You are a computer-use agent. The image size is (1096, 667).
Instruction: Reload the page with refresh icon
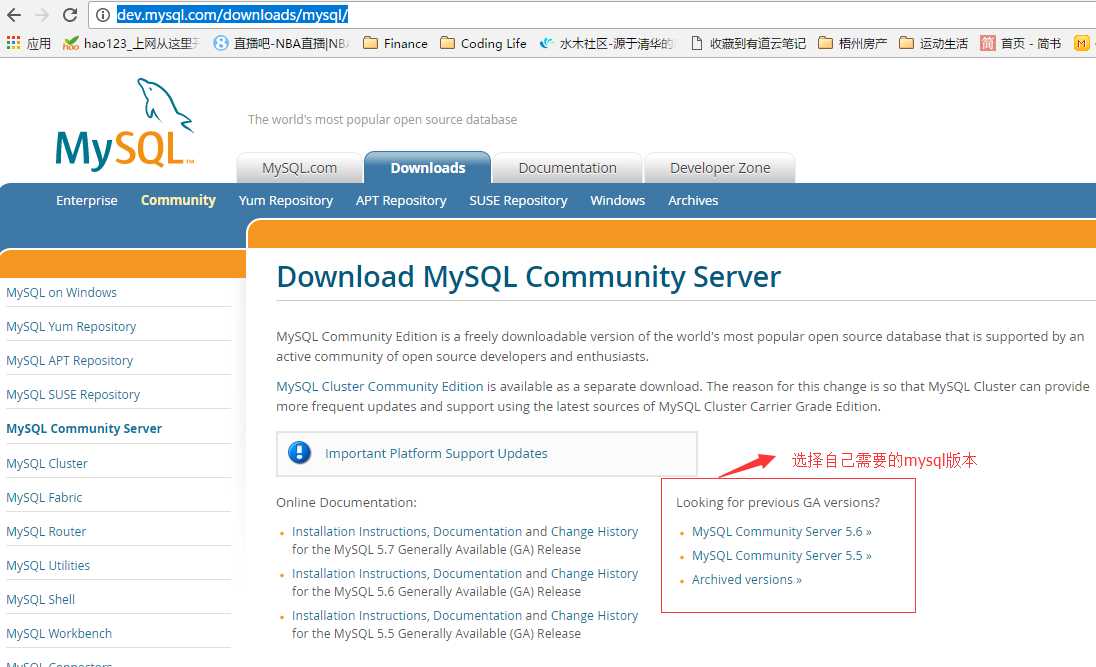tap(70, 15)
